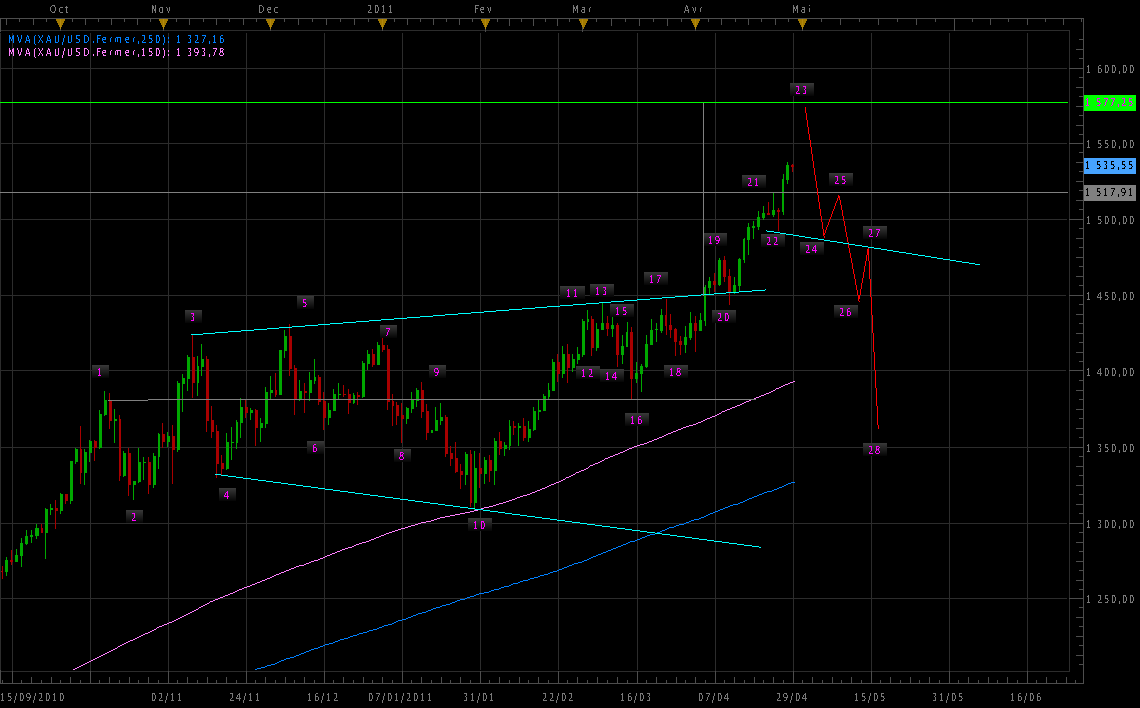The height and width of the screenshot is (708, 1140).
Task: Select wave label 19 beside the April spike
Action: [x=714, y=240]
